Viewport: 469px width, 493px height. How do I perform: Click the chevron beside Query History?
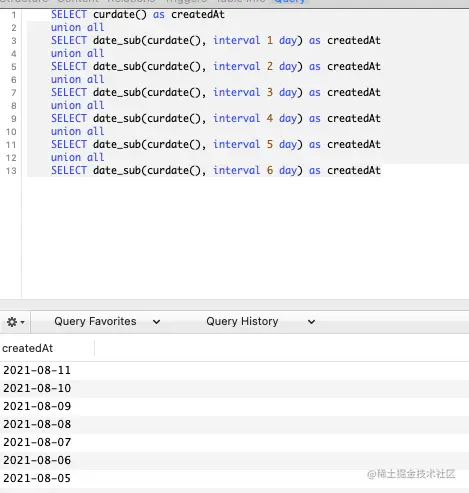(x=311, y=322)
